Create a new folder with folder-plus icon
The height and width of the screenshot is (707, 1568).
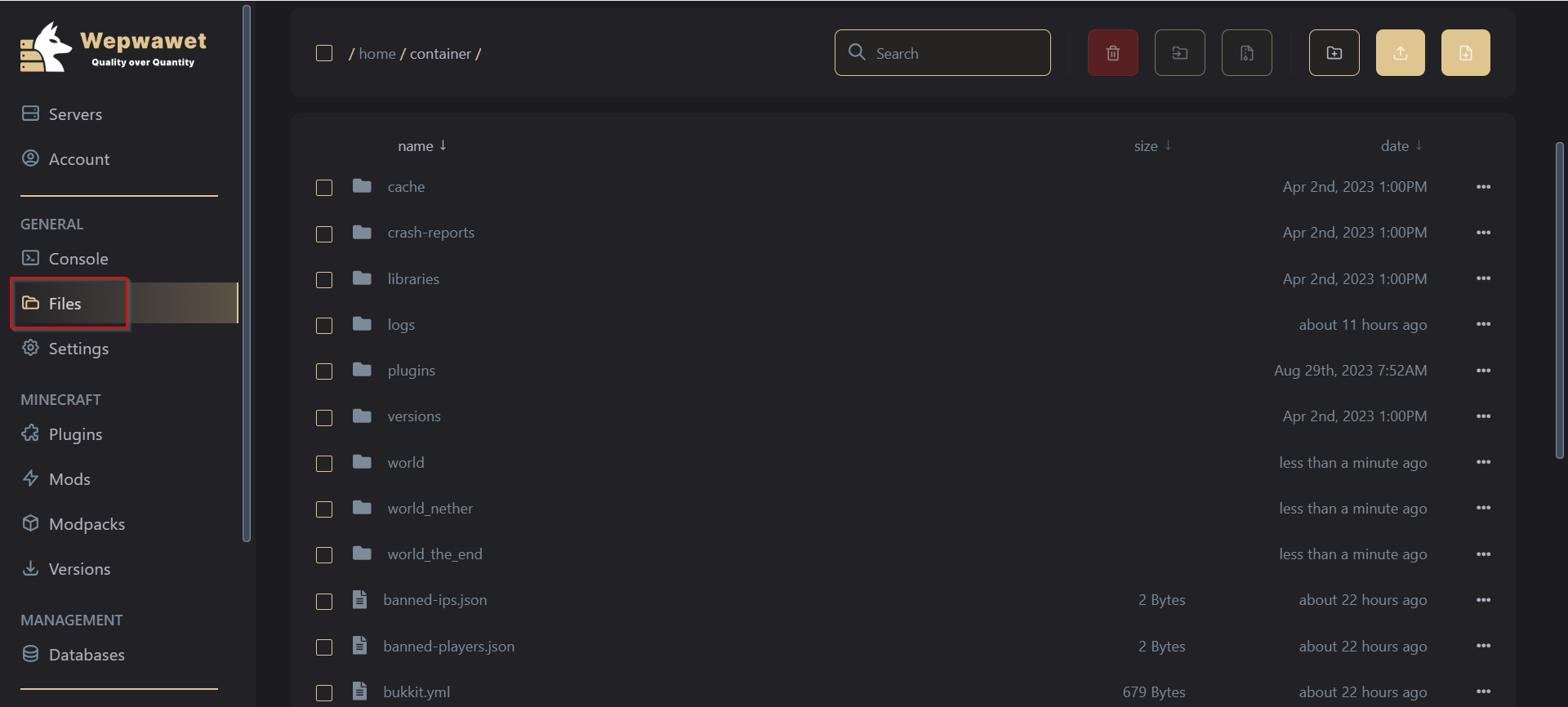click(x=1334, y=53)
